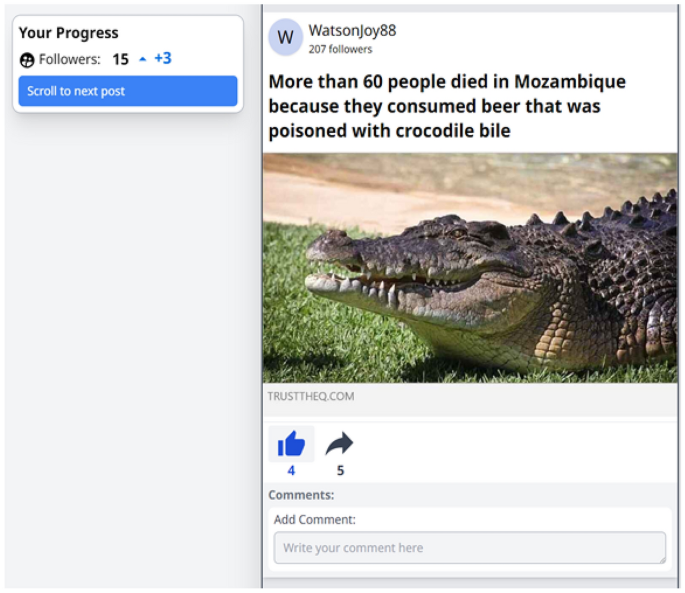Click the small blue up-arrow beside 15
The image size is (685, 593).
click(x=143, y=59)
